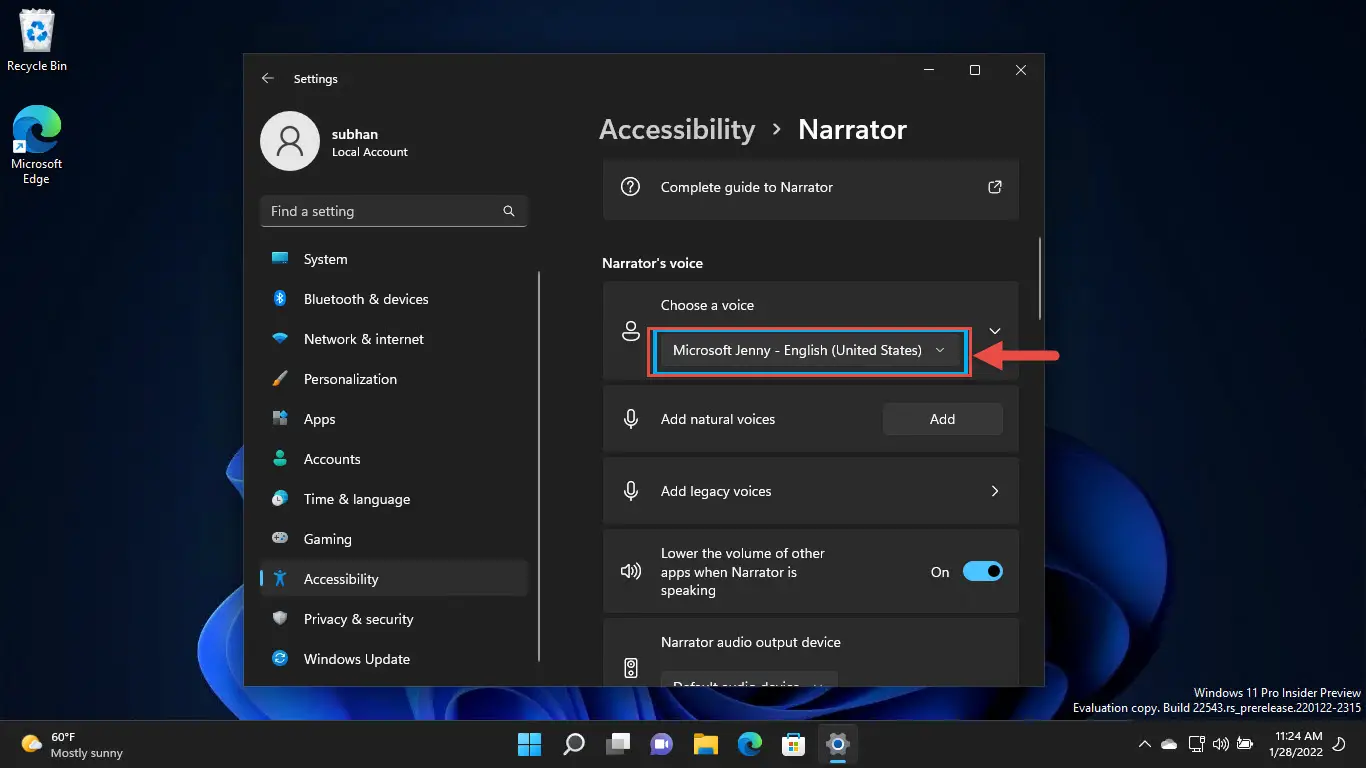1366x768 pixels.
Task: Click the subhan user profile avatar
Action: pos(290,141)
